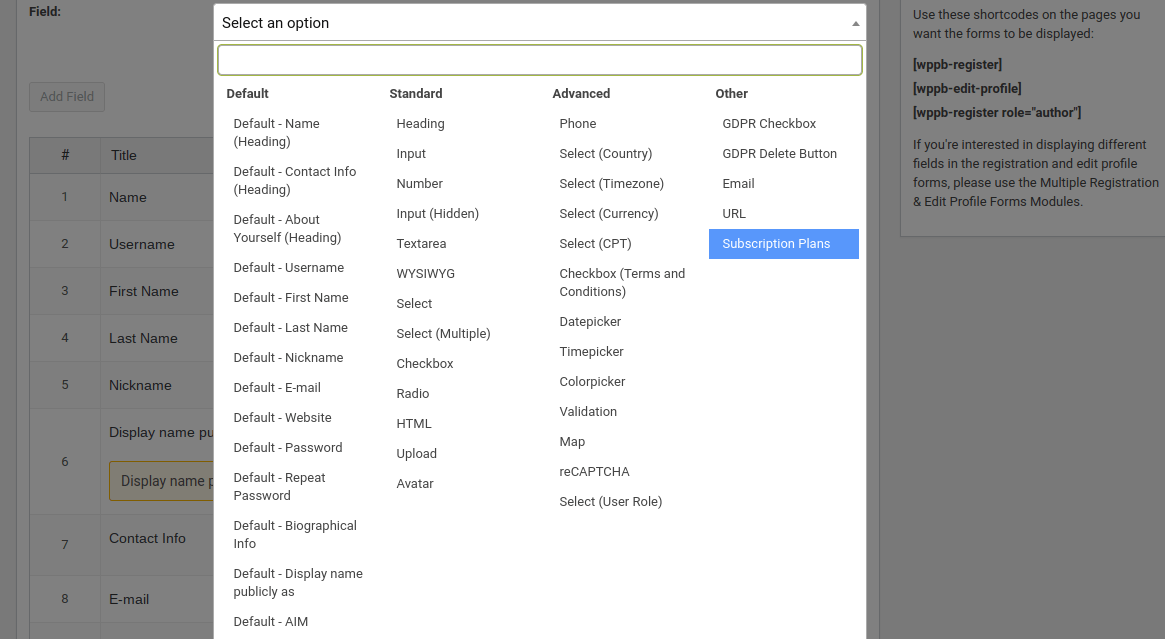Click Nickname row in fields table
Image resolution: width=1165 pixels, height=639 pixels.
140,385
